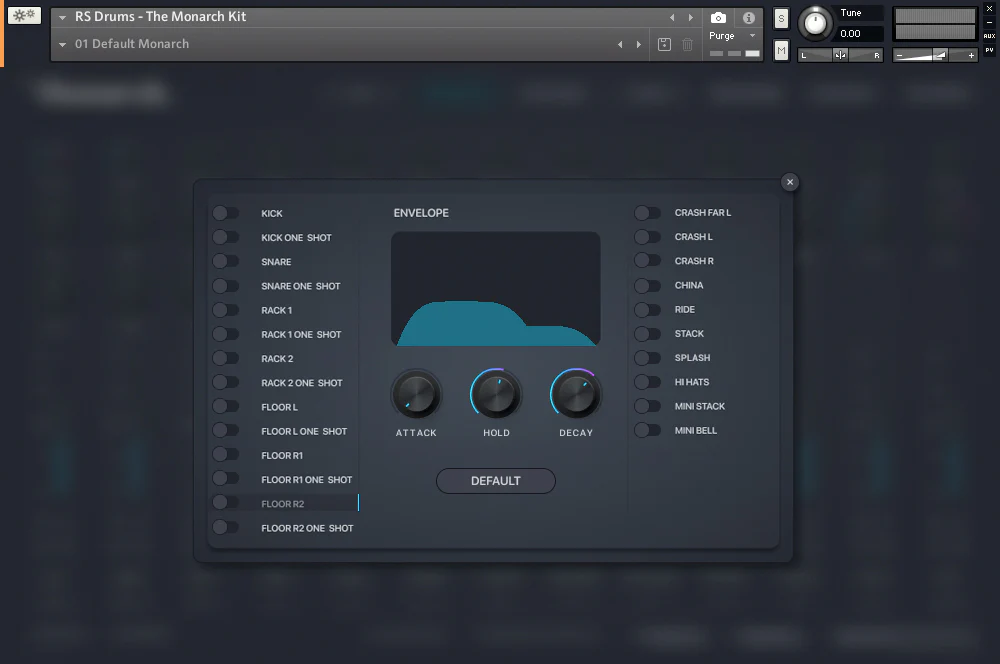Enable the CRASH FAR L switch

(647, 213)
